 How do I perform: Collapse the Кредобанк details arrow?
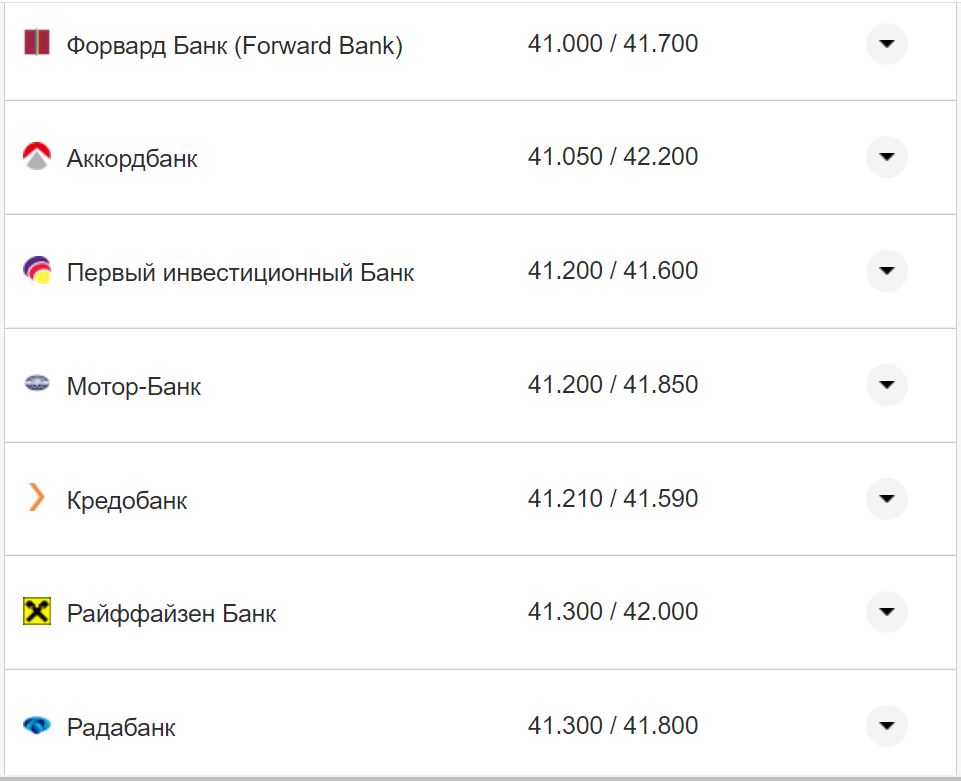click(886, 498)
